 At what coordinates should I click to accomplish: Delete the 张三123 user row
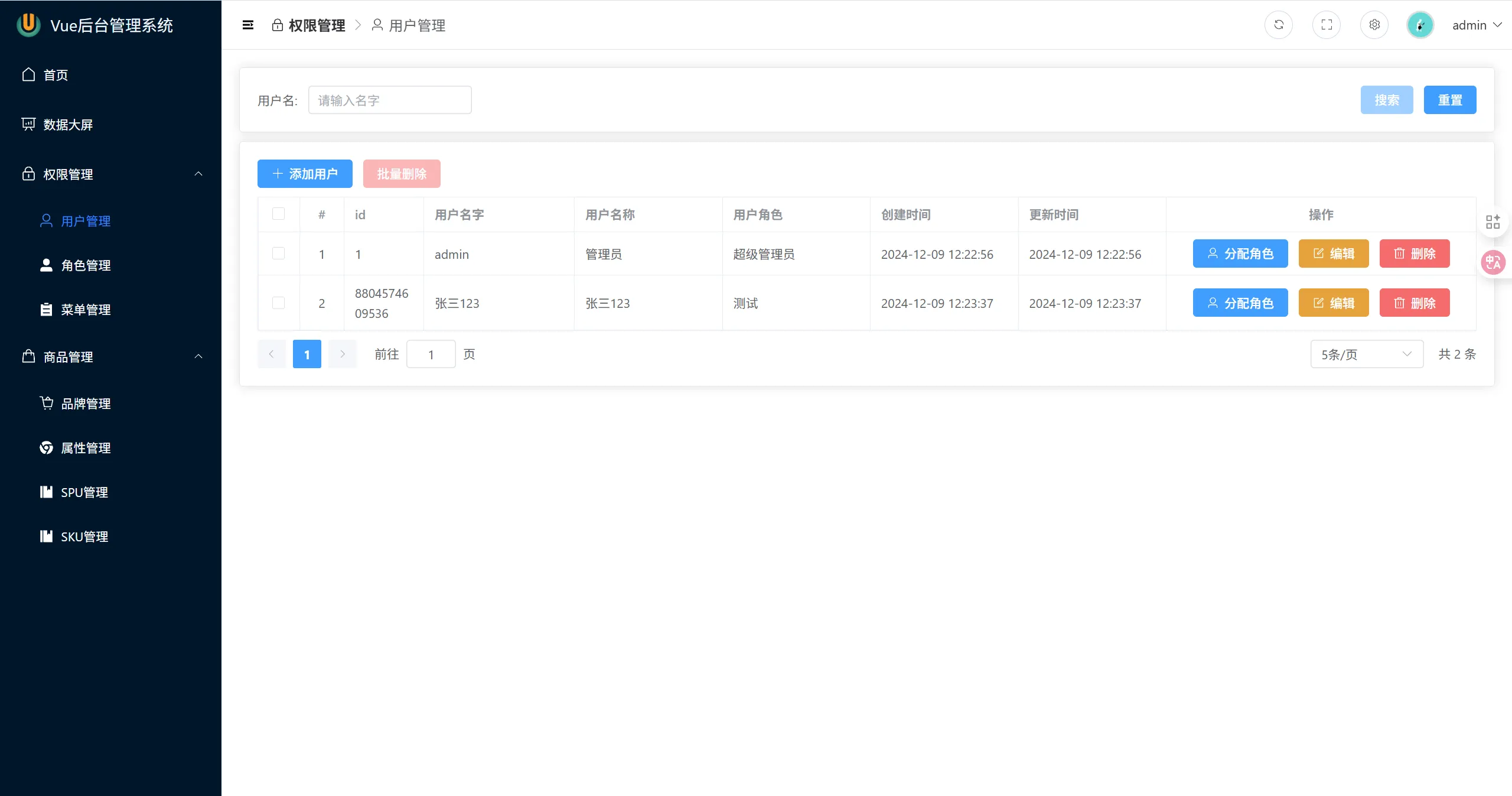pos(1415,303)
